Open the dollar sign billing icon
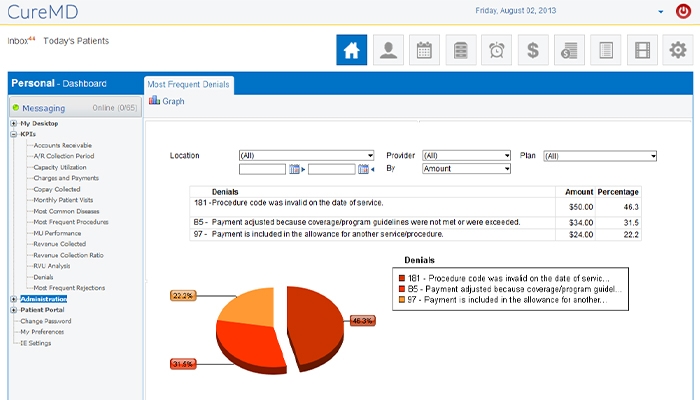The image size is (700, 400). click(533, 49)
